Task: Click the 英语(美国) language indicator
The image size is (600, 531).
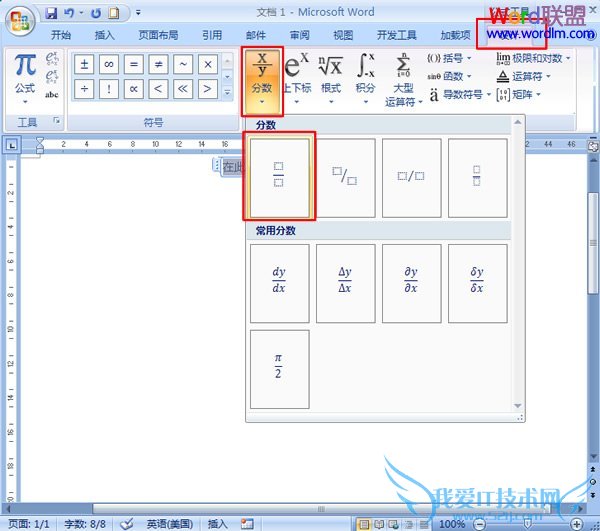Action: click(x=170, y=524)
